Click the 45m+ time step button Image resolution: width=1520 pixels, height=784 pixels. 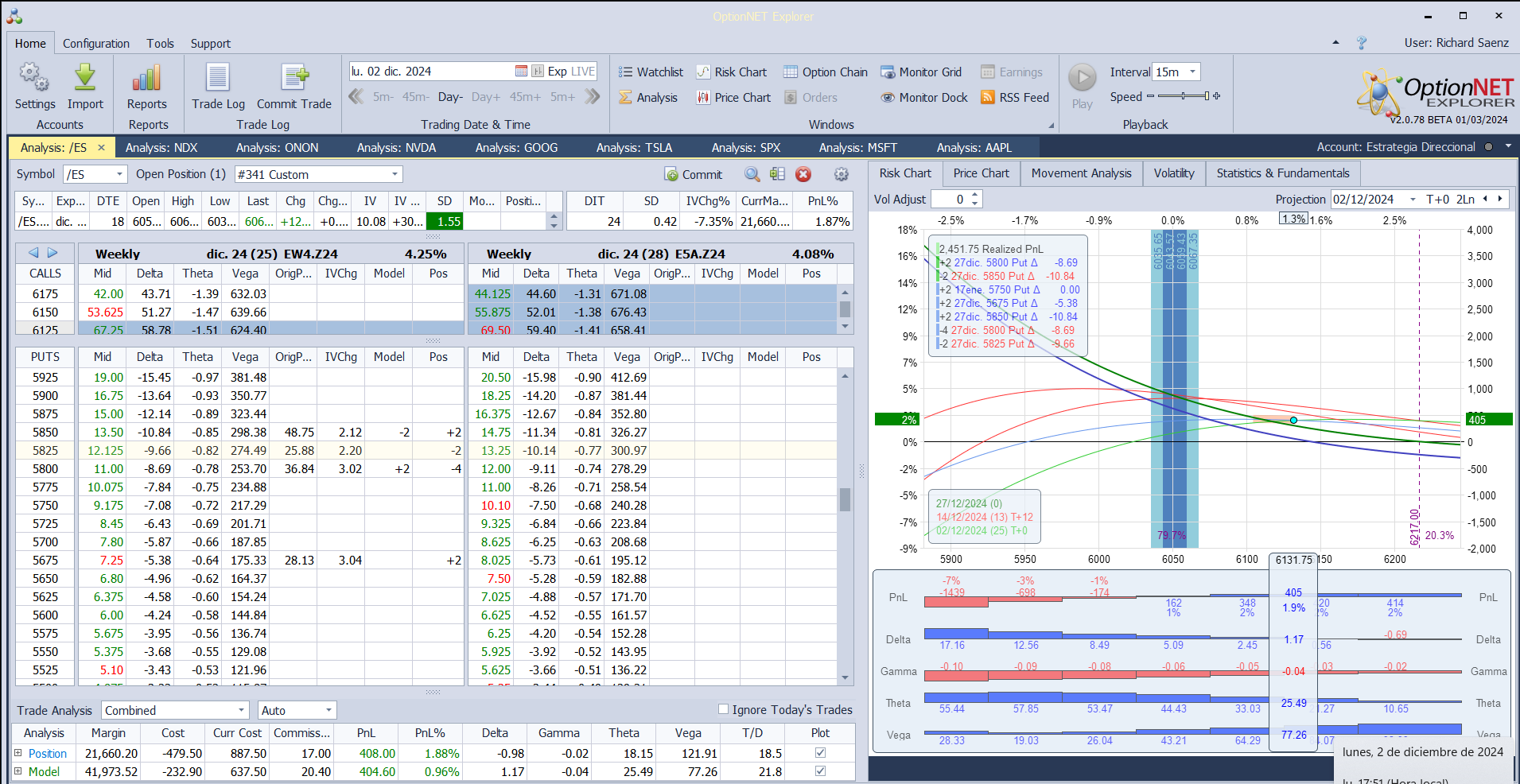(525, 97)
